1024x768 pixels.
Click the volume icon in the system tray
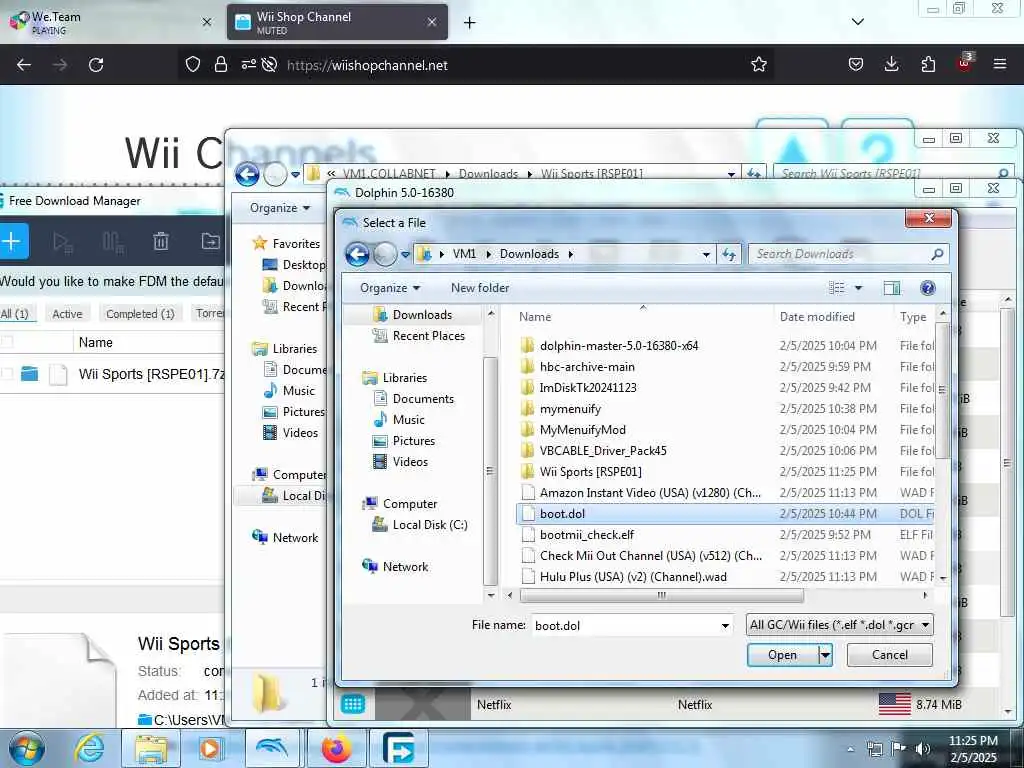[x=923, y=749]
